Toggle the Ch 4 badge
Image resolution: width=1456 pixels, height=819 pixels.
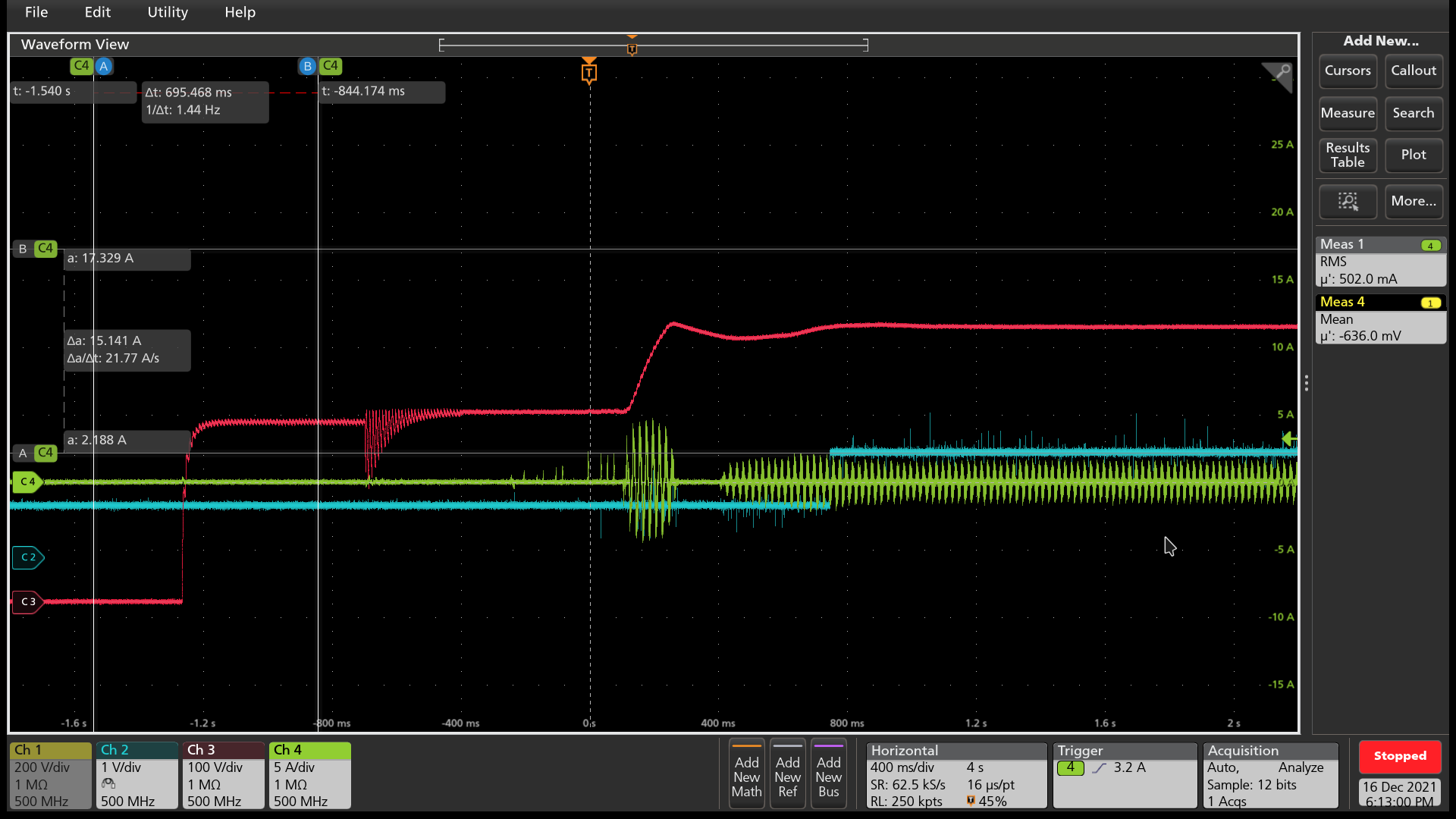tap(309, 775)
